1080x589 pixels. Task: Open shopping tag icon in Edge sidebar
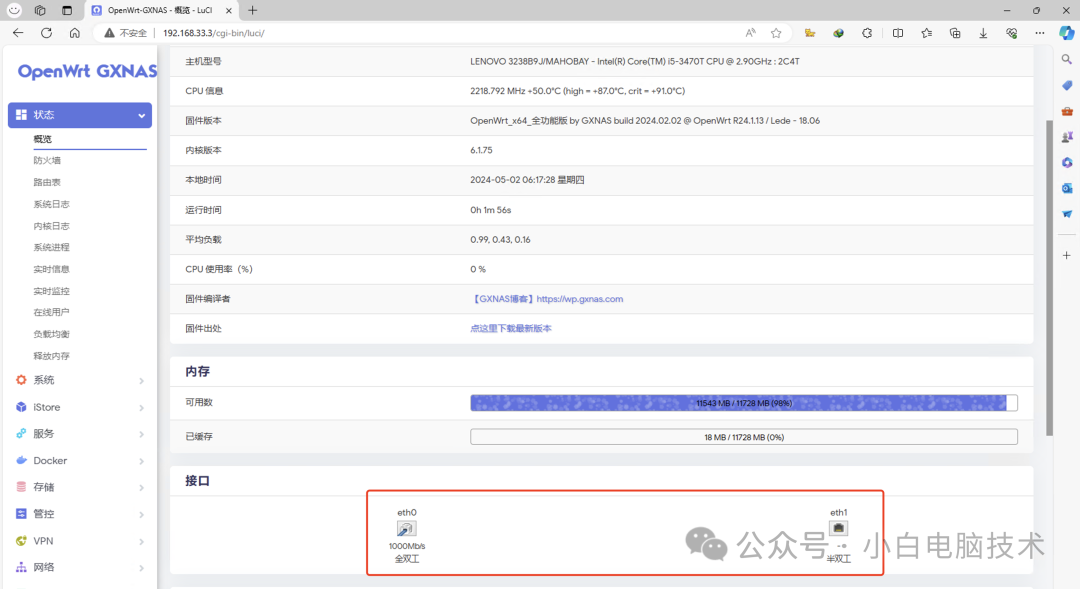tap(1067, 85)
